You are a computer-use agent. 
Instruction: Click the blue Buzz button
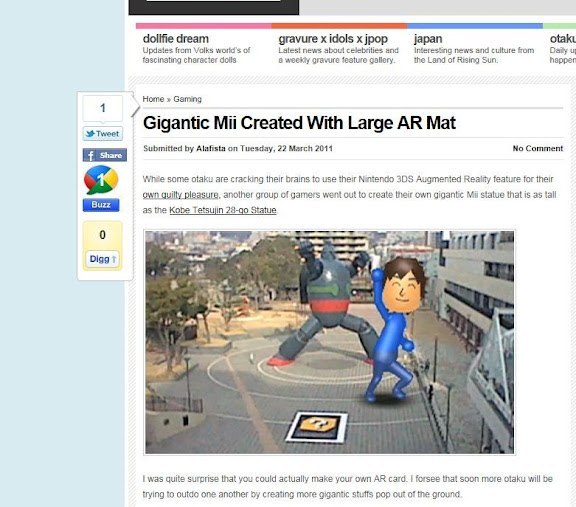101,205
